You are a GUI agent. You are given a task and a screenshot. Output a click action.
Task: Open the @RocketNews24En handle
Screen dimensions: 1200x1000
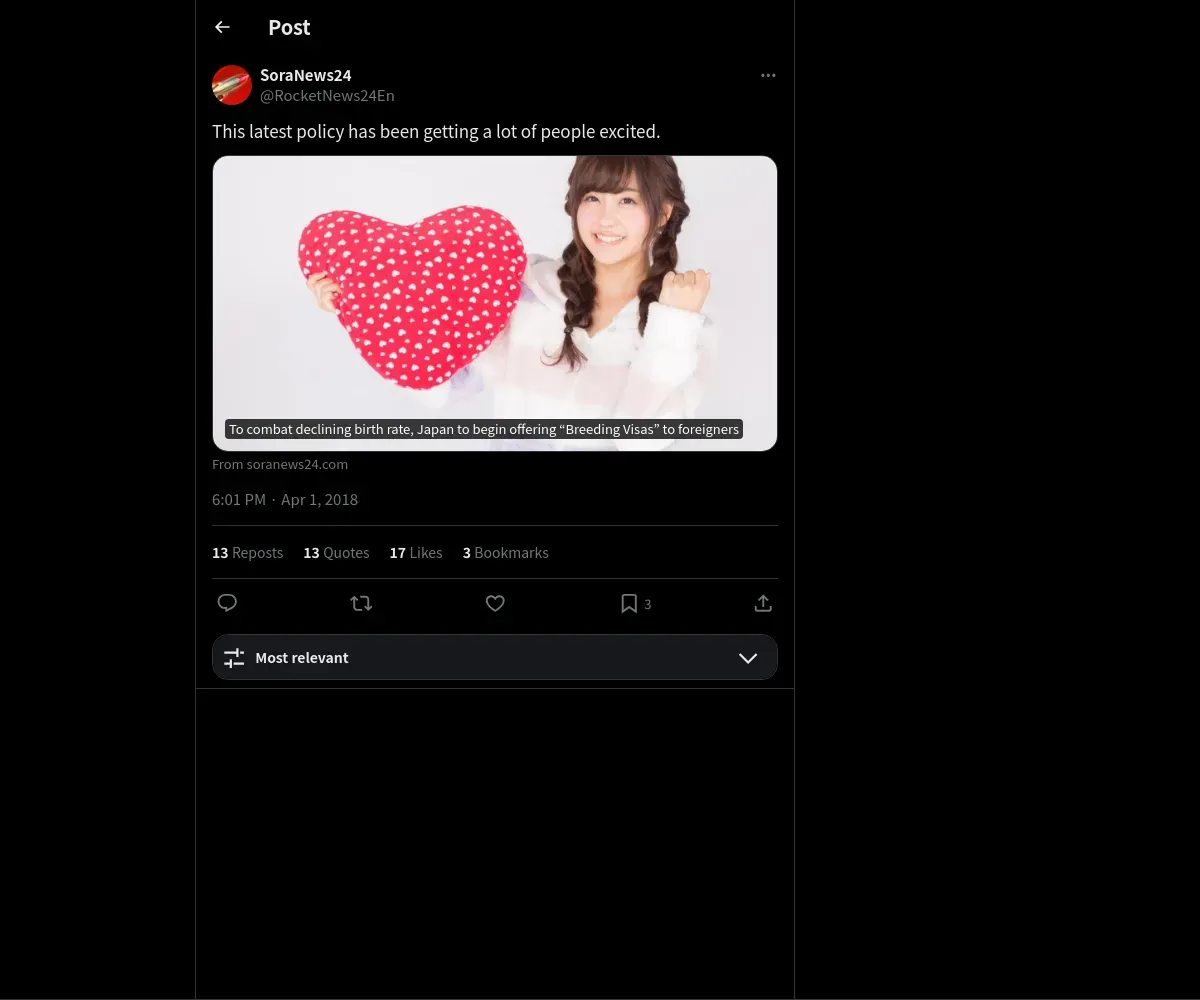tap(327, 96)
